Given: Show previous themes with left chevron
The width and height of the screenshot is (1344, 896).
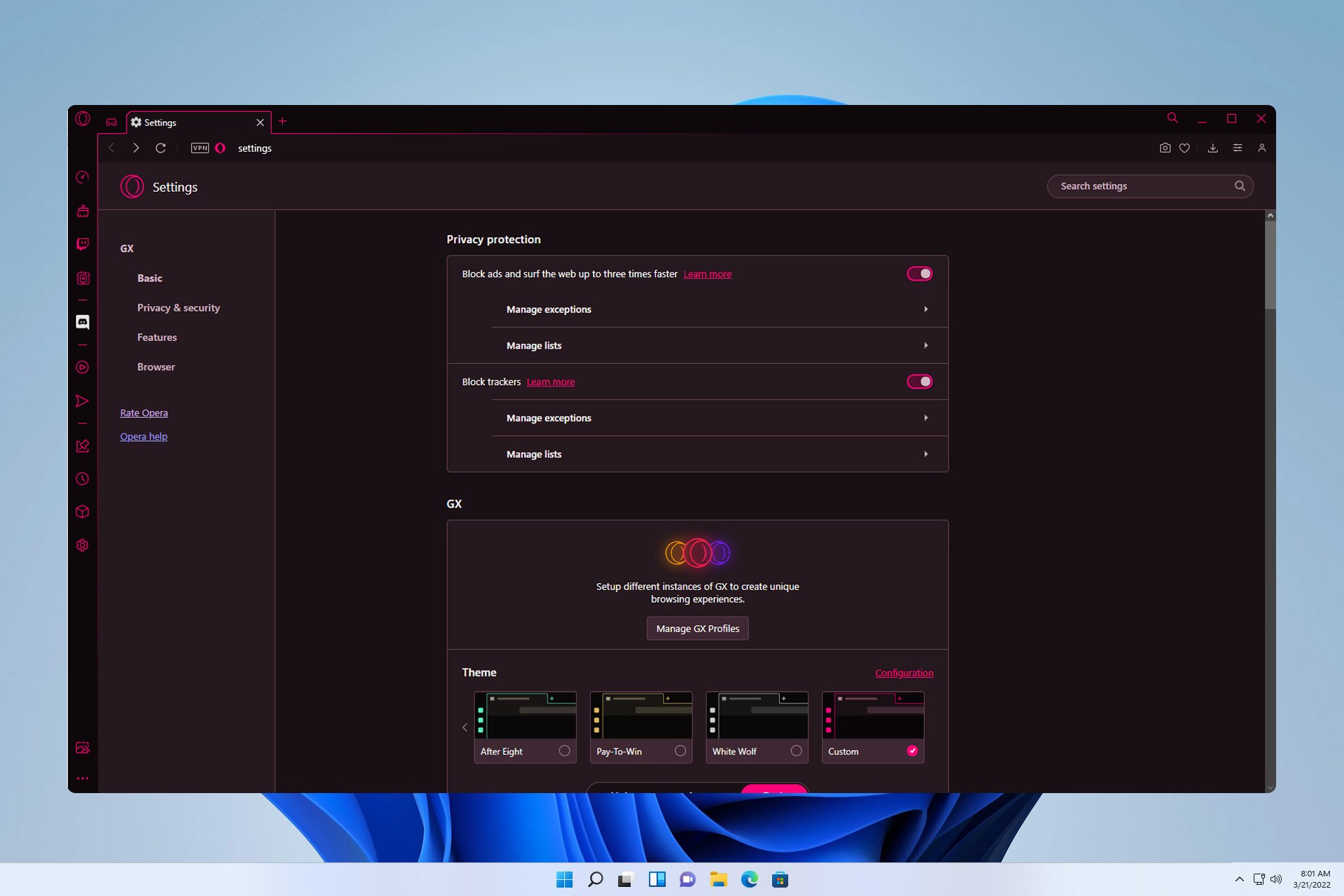Looking at the screenshot, I should click(465, 727).
